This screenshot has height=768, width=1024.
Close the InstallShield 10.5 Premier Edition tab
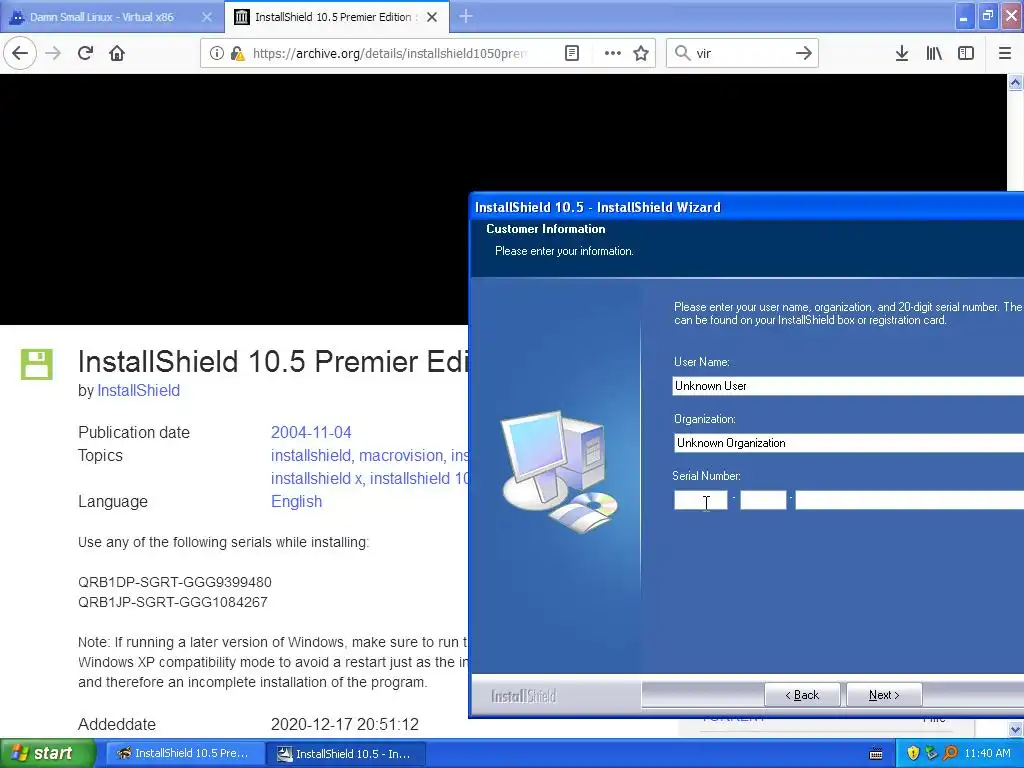pos(432,17)
